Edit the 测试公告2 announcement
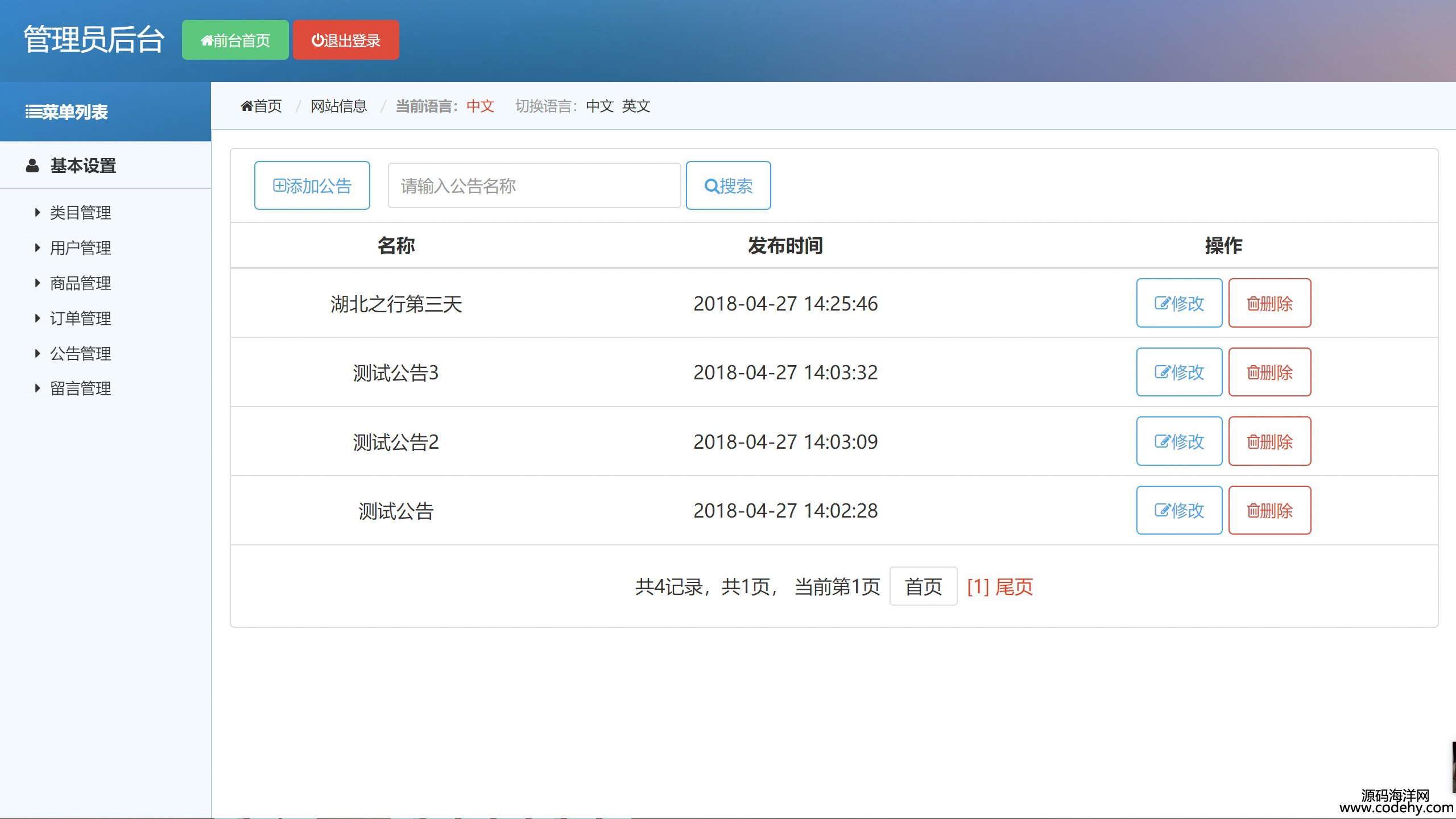The image size is (1456, 819). [1179, 441]
